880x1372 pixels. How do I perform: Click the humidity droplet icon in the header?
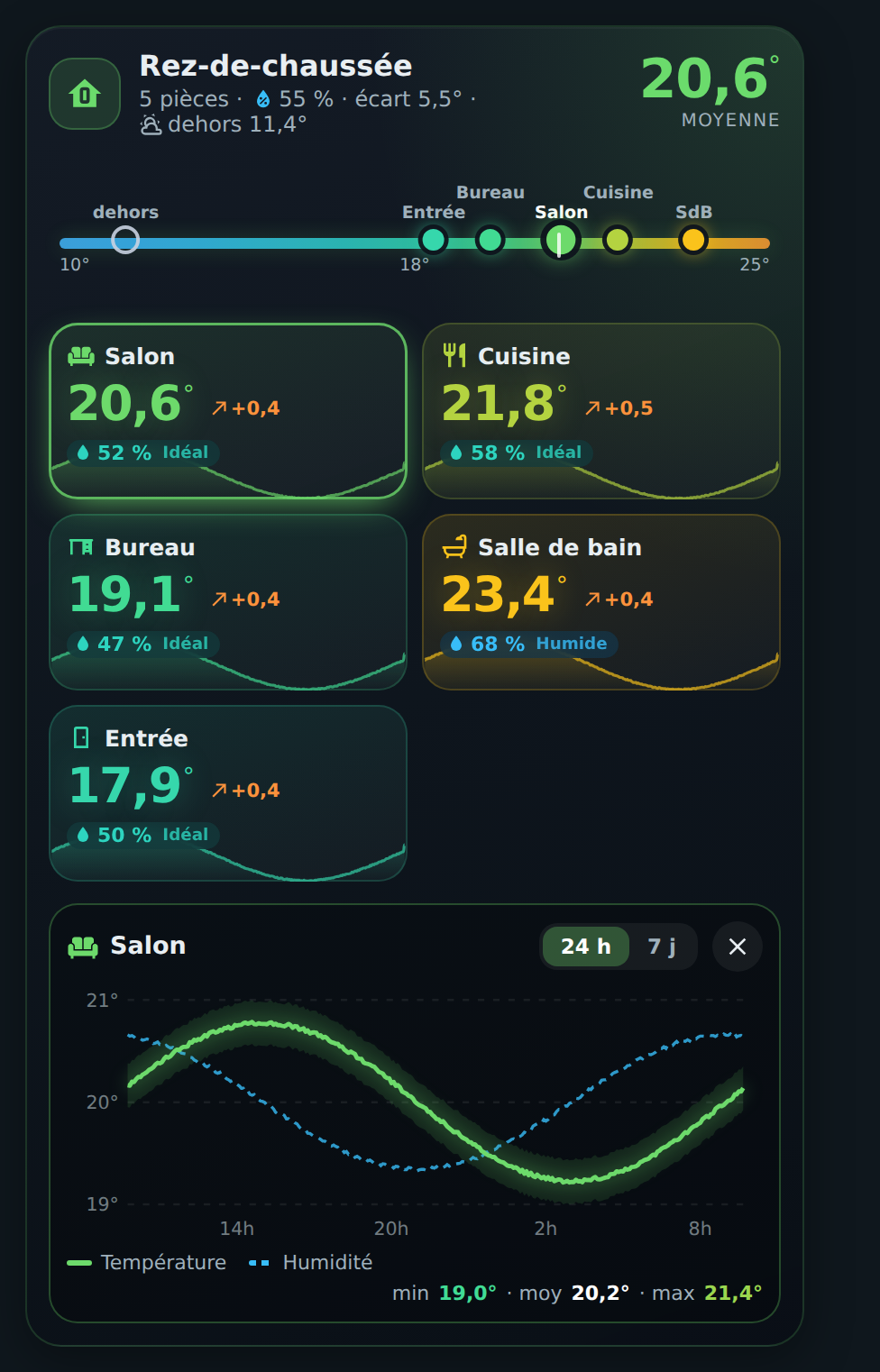(x=263, y=99)
